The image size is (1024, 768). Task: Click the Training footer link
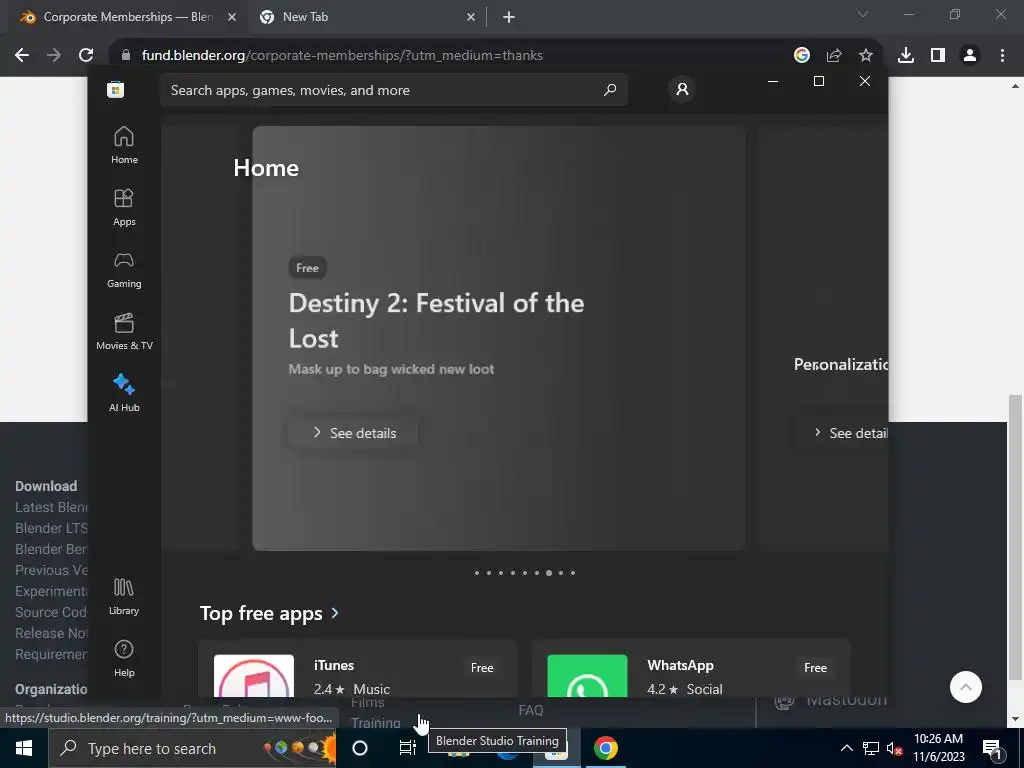[x=376, y=722]
